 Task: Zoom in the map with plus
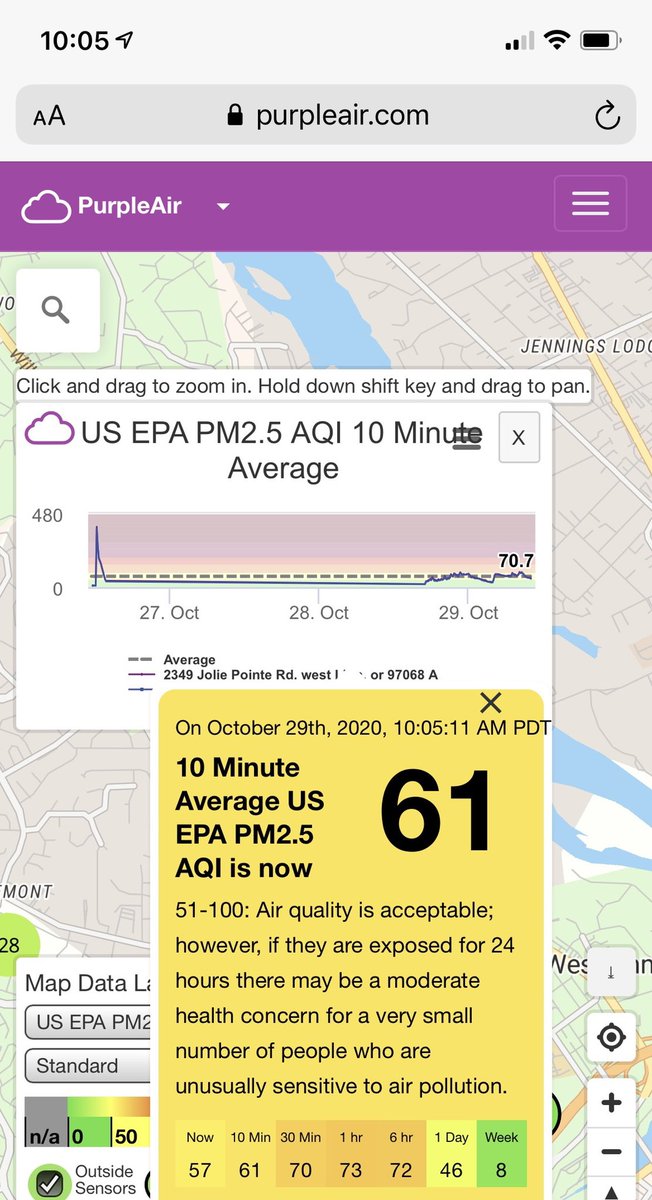click(610, 1103)
